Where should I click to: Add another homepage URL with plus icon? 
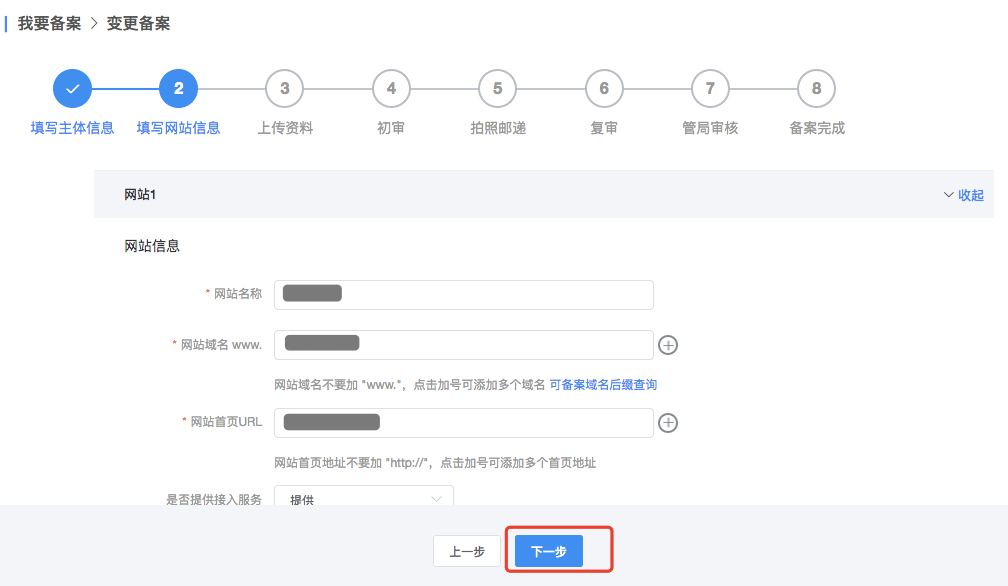coord(668,423)
